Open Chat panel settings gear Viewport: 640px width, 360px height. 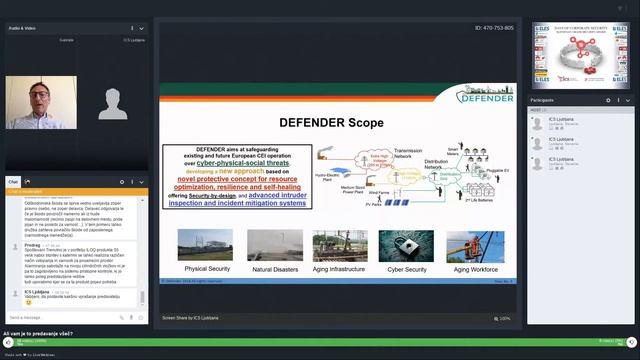click(x=122, y=182)
